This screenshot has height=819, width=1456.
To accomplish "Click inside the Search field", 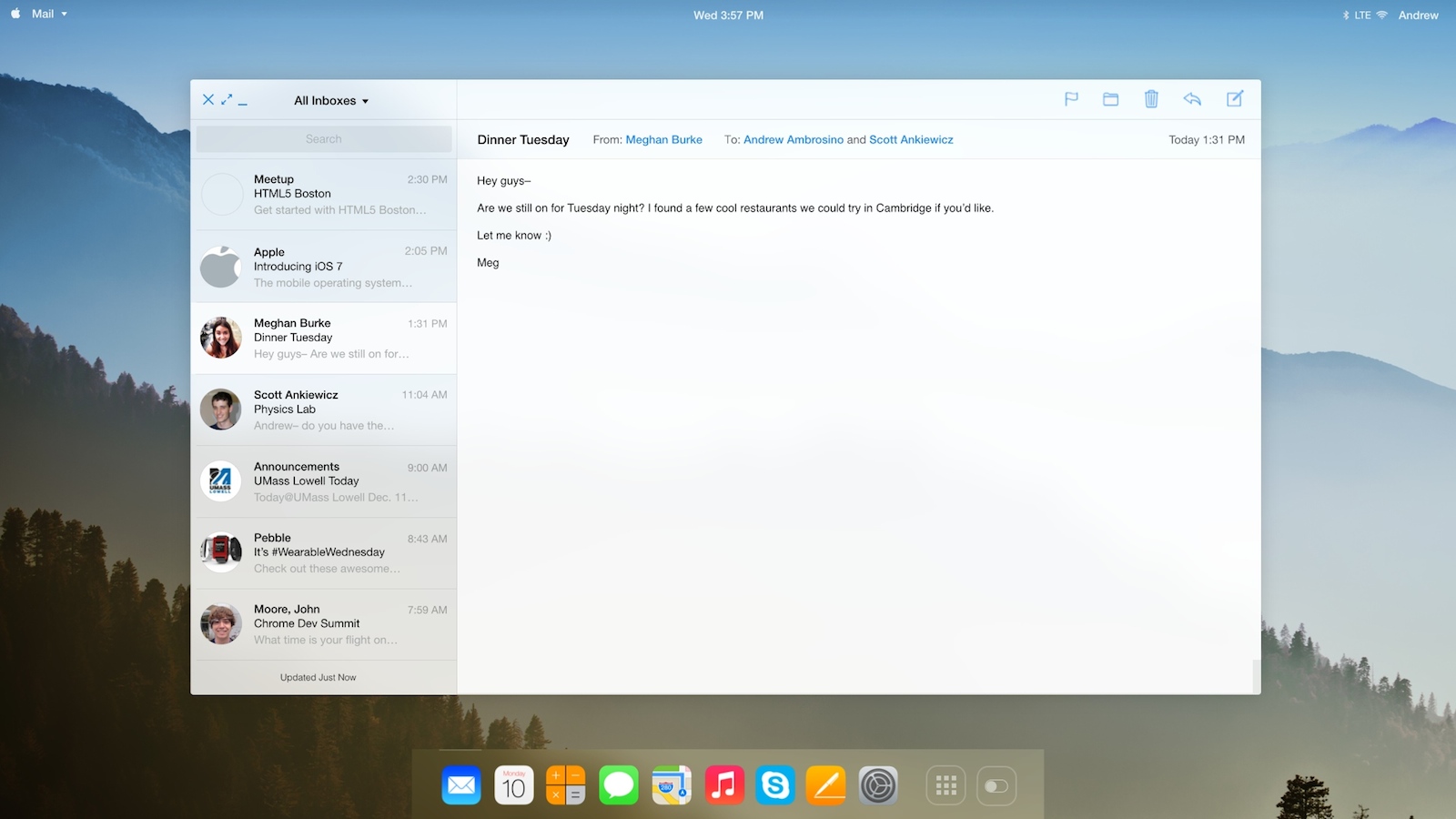I will coord(323,138).
